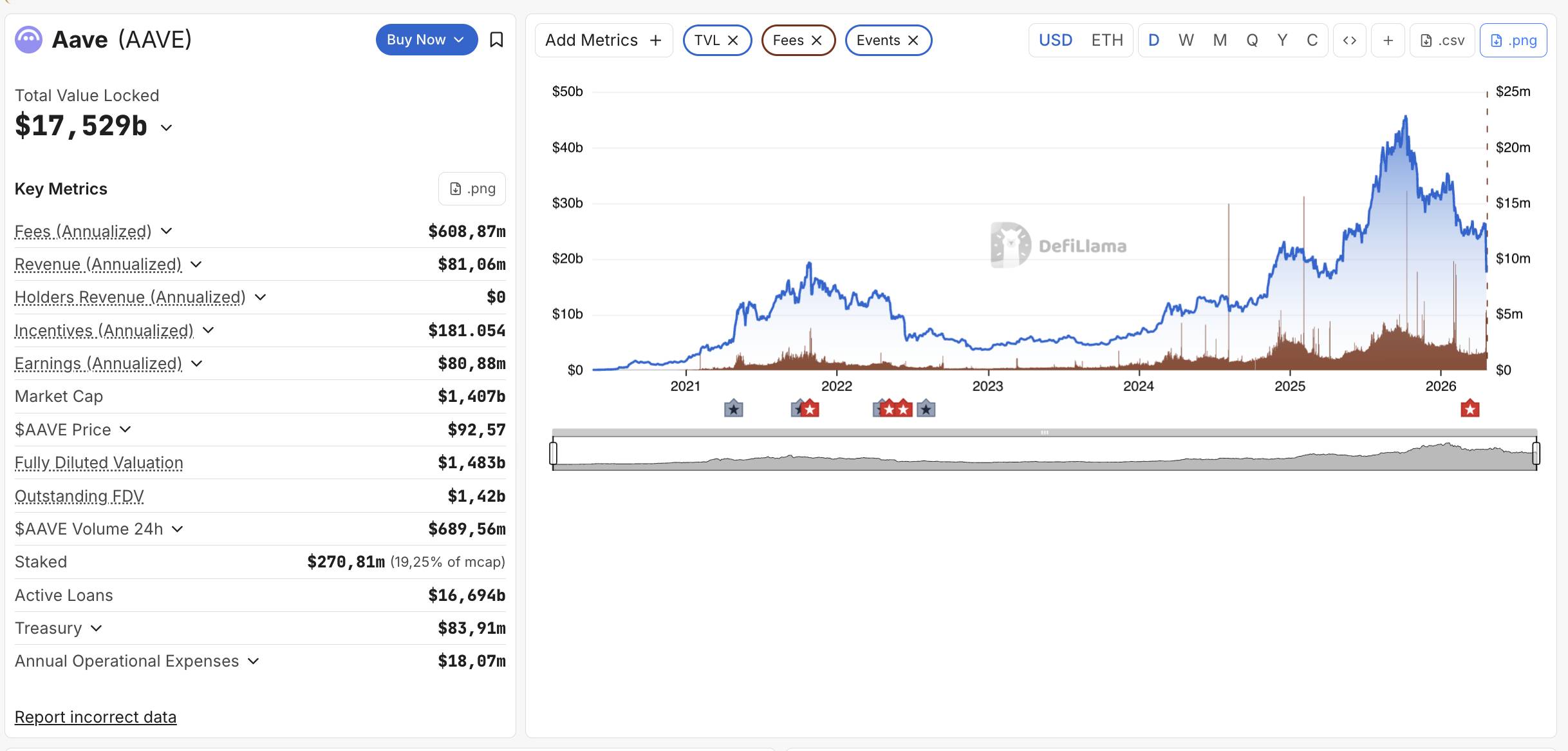This screenshot has height=751, width=1568.
Task: Click the bookmark icon next to Buy Now
Action: point(496,40)
